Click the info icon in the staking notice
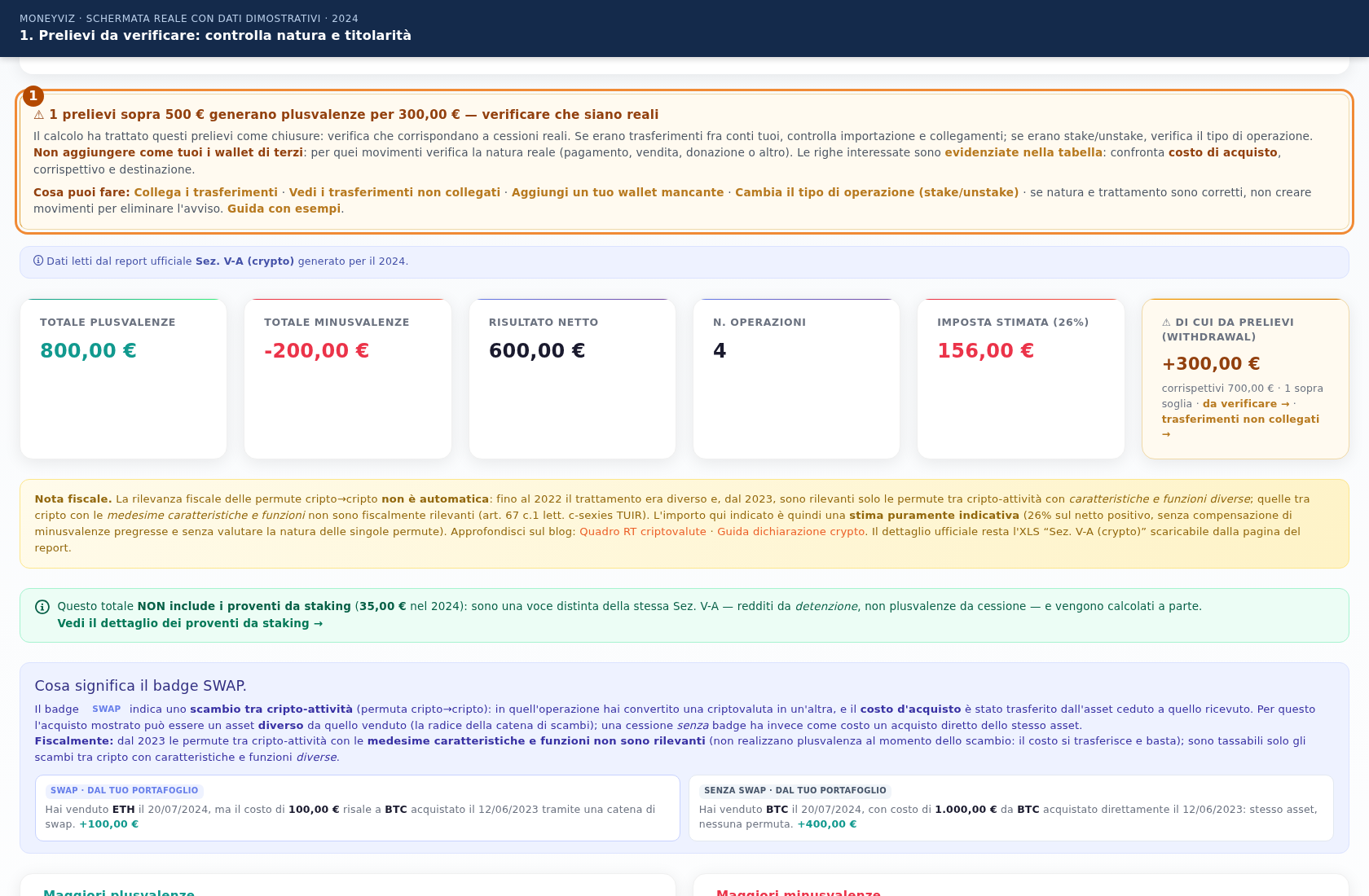The image size is (1369, 896). click(x=42, y=607)
